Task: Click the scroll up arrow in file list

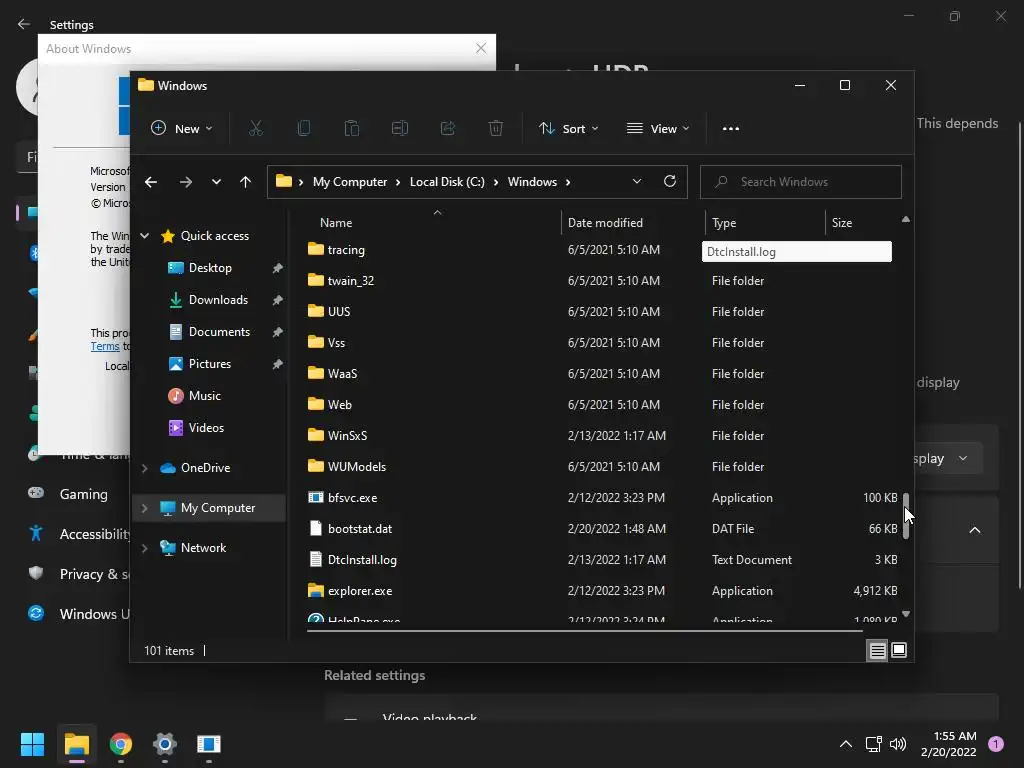Action: pos(906,220)
